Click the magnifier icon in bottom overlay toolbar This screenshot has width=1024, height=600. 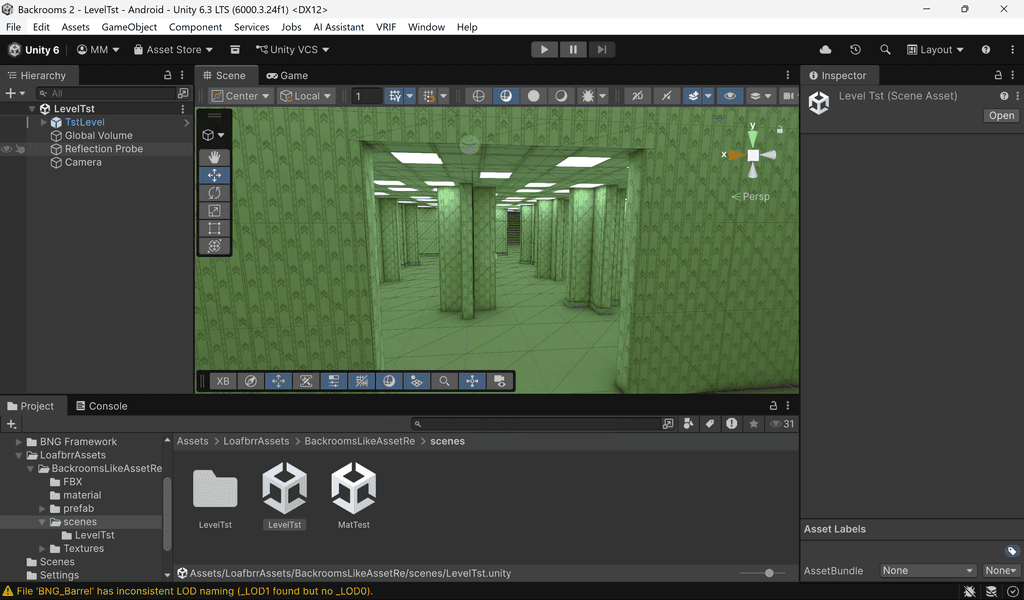pos(444,381)
